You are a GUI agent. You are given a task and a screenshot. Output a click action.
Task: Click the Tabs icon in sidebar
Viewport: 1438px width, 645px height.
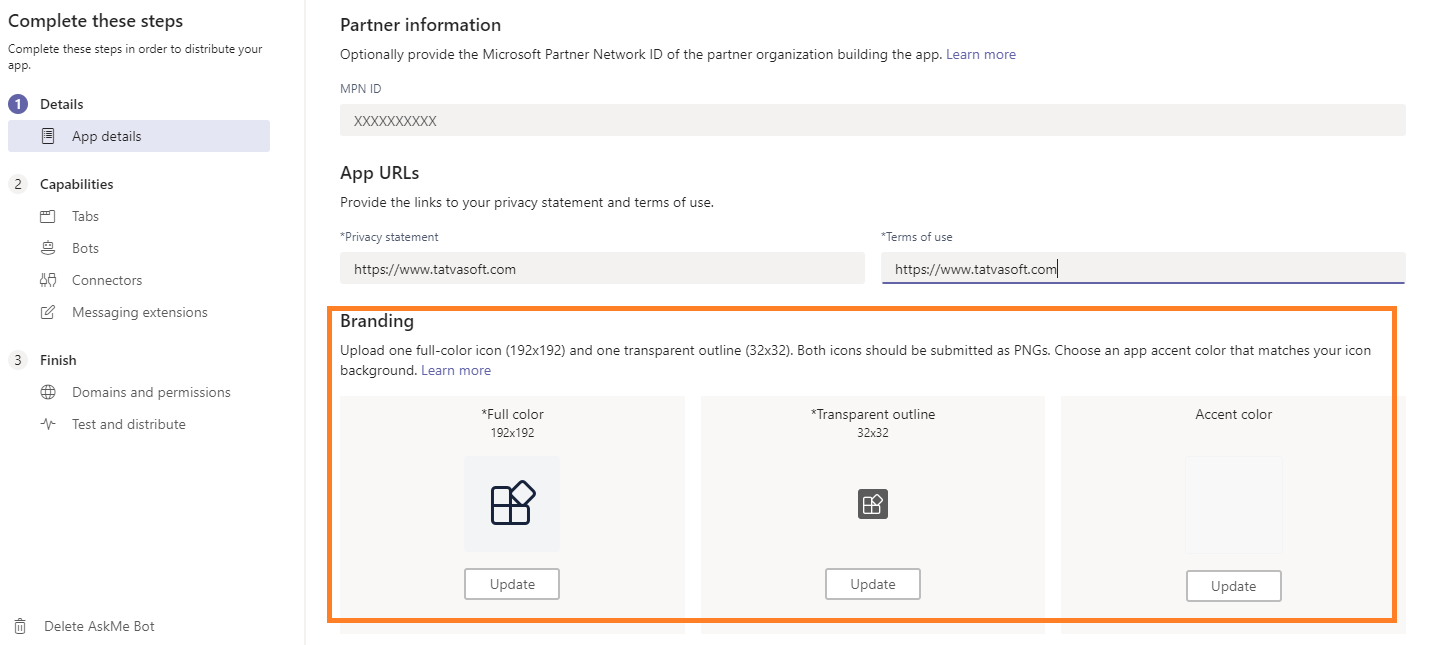tap(48, 216)
